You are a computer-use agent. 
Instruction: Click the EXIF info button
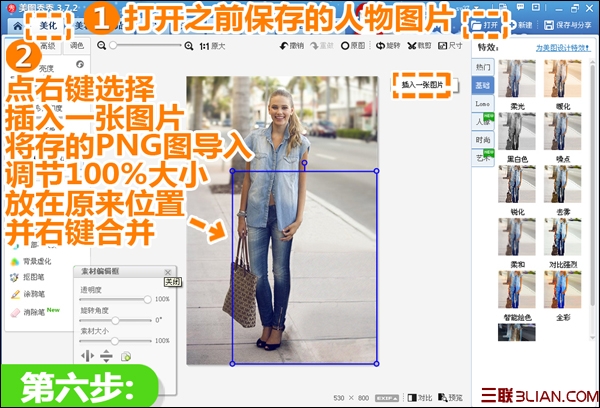click(x=387, y=398)
